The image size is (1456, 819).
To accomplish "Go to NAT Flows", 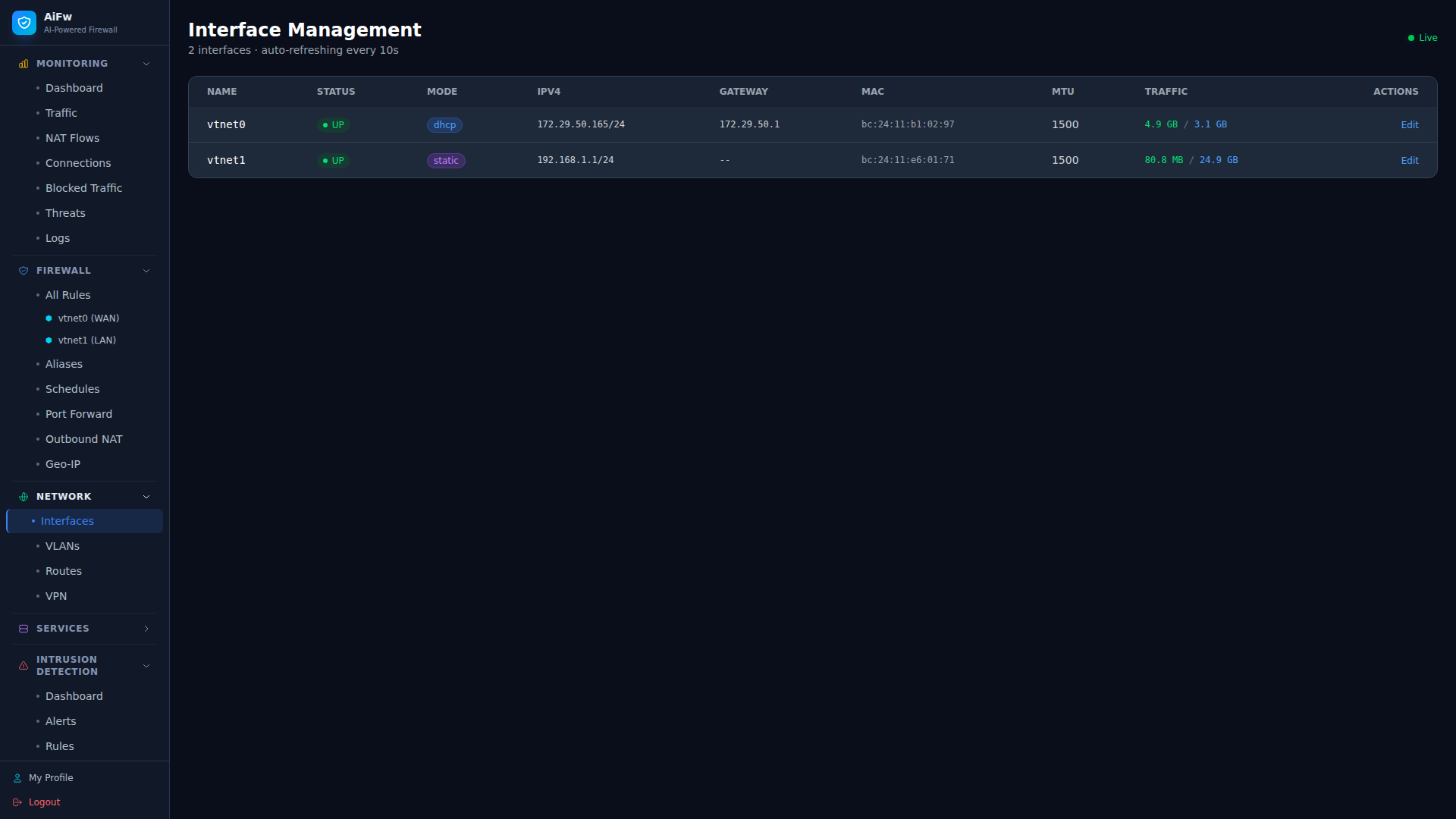I will (x=84, y=138).
